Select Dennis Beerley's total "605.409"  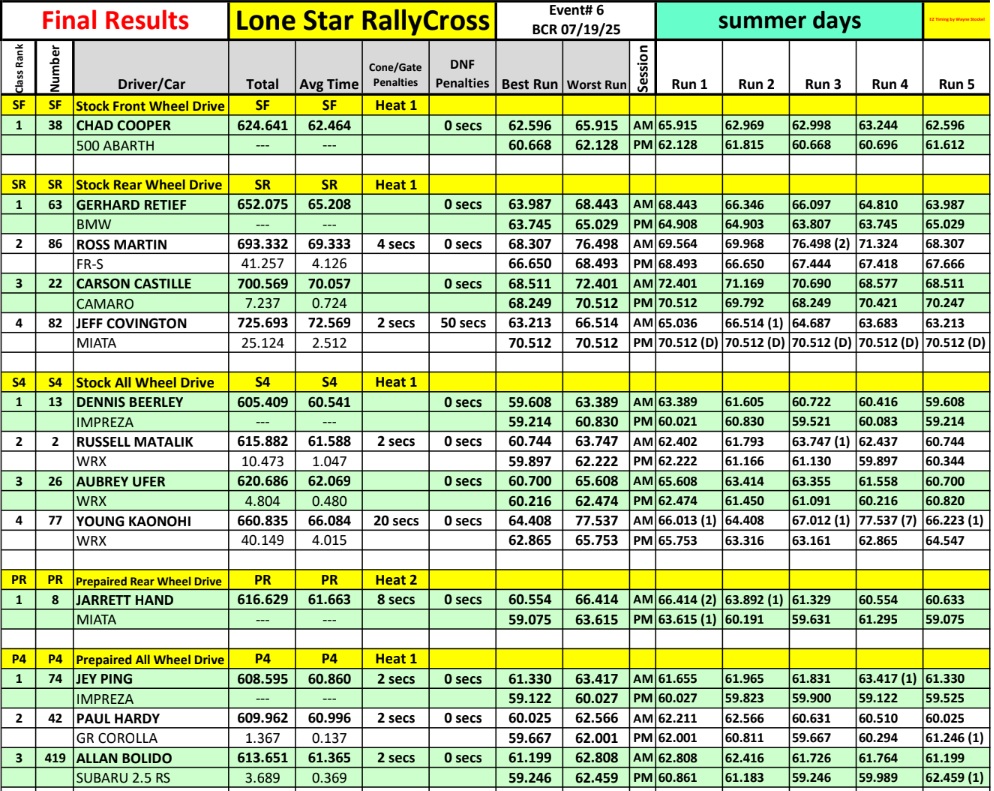(262, 402)
